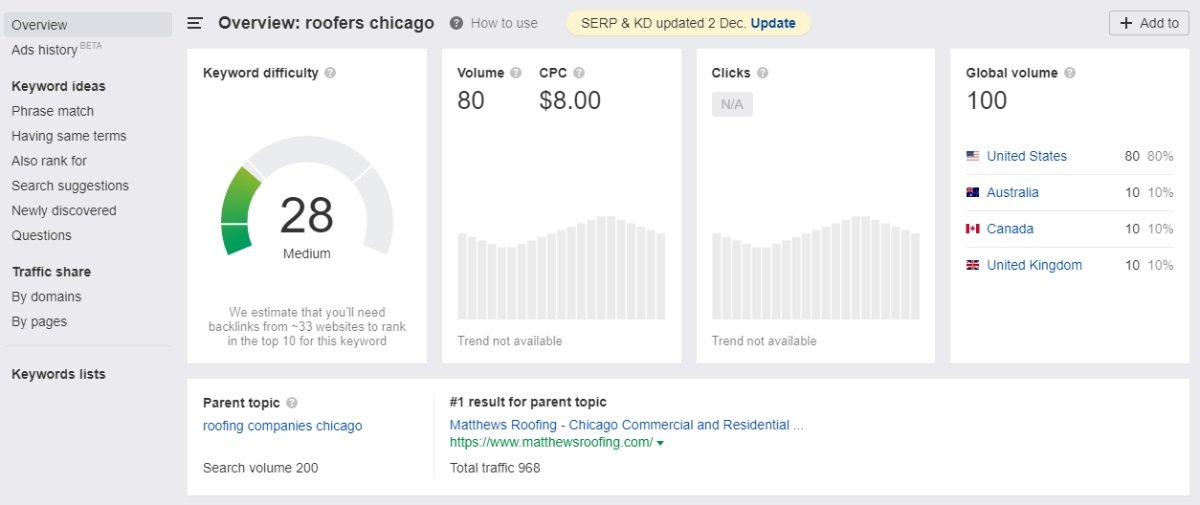Toggle the hamburger sidebar menu icon
1200x505 pixels.
195,23
